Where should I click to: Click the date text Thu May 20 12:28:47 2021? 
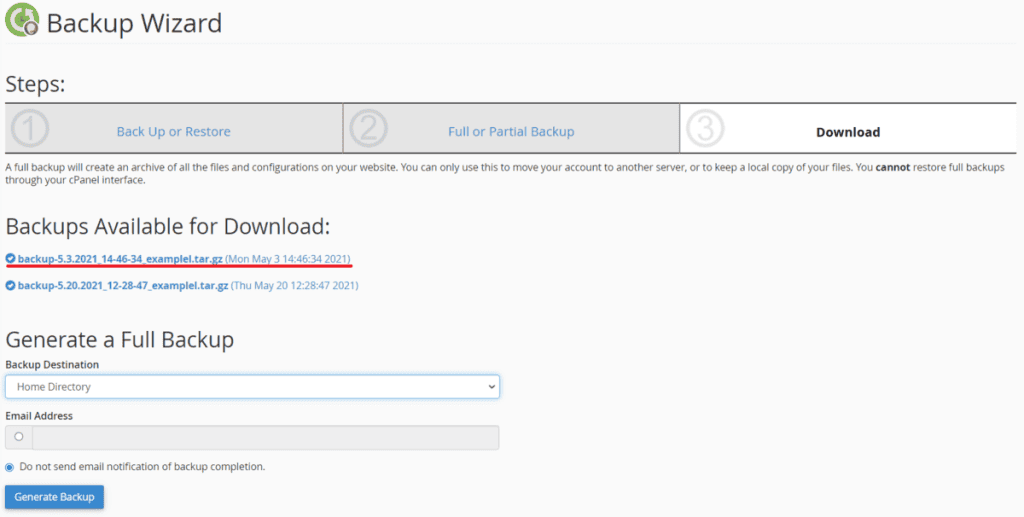pyautogui.click(x=295, y=285)
